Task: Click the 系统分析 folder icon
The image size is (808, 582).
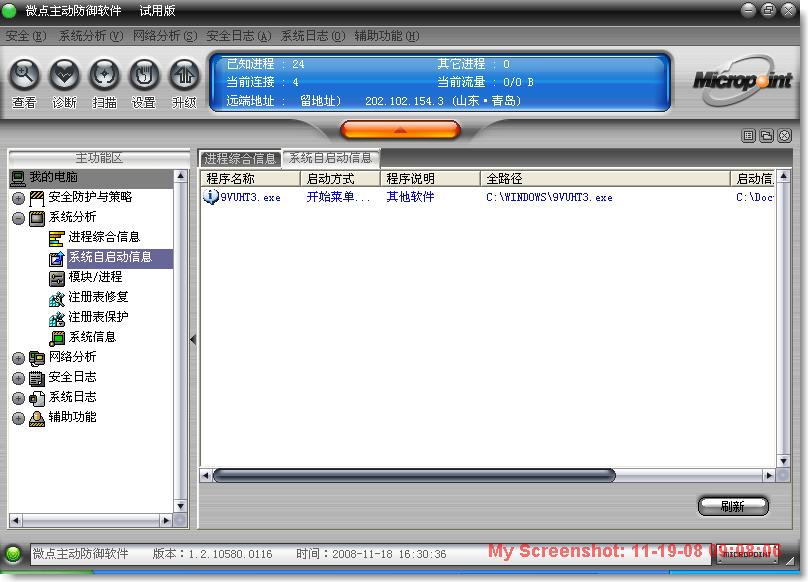Action: [37, 218]
